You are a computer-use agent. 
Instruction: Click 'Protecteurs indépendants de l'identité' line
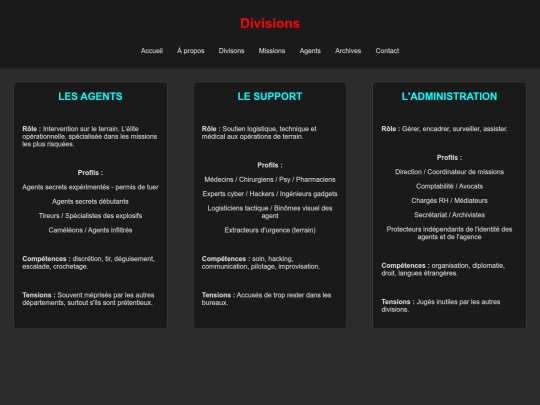pyautogui.click(x=449, y=233)
